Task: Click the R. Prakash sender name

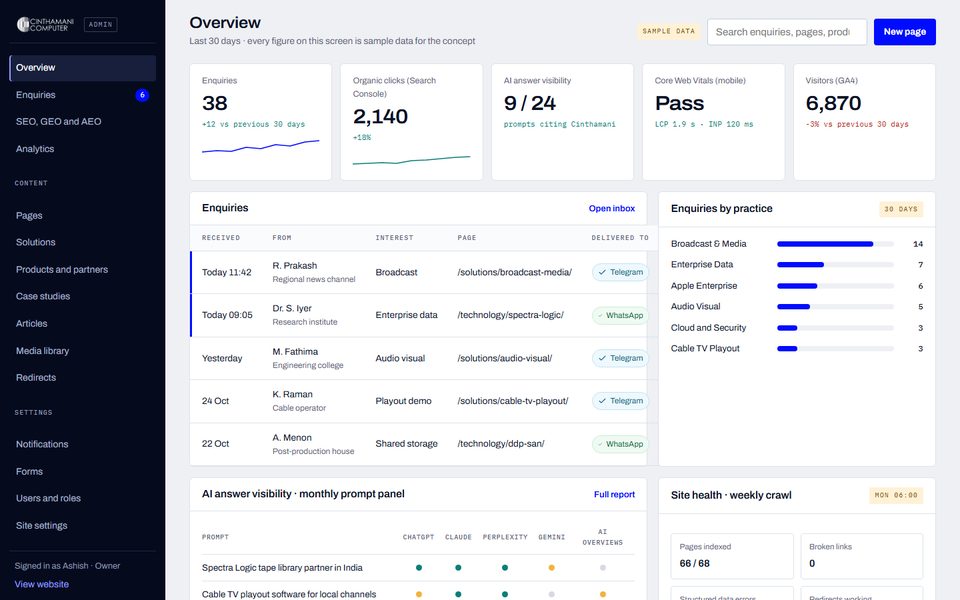Action: 294,266
